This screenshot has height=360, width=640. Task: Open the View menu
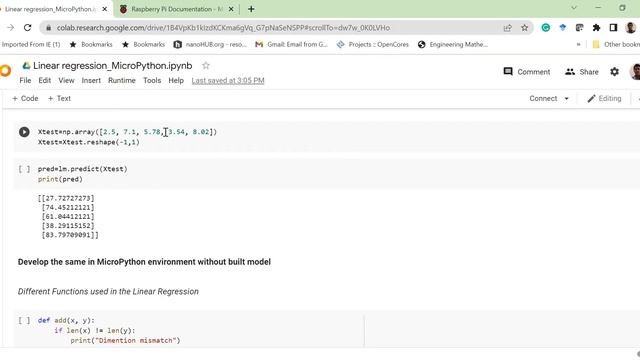[x=66, y=80]
